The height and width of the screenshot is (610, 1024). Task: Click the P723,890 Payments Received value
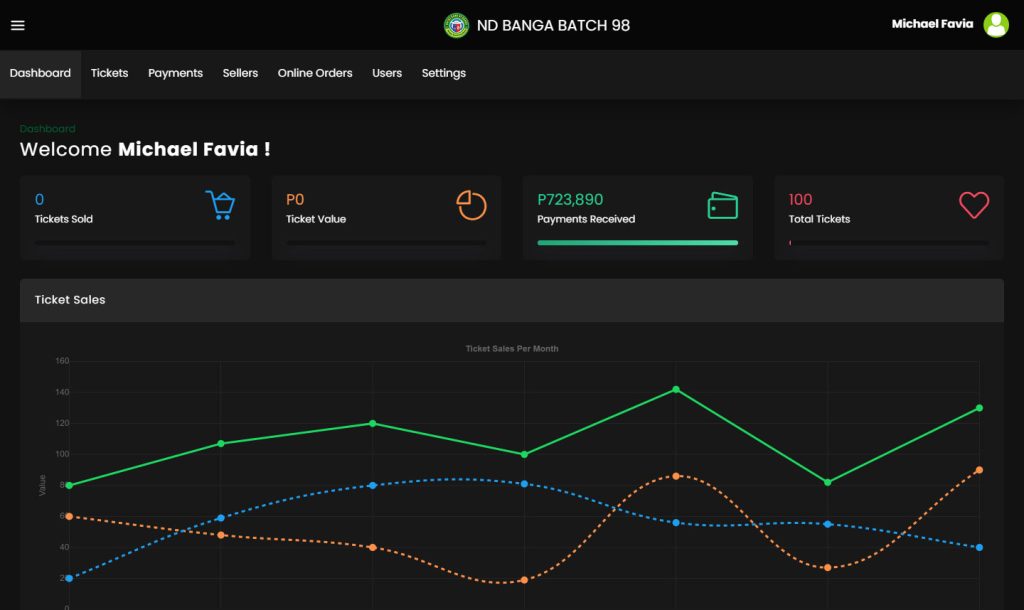click(570, 200)
